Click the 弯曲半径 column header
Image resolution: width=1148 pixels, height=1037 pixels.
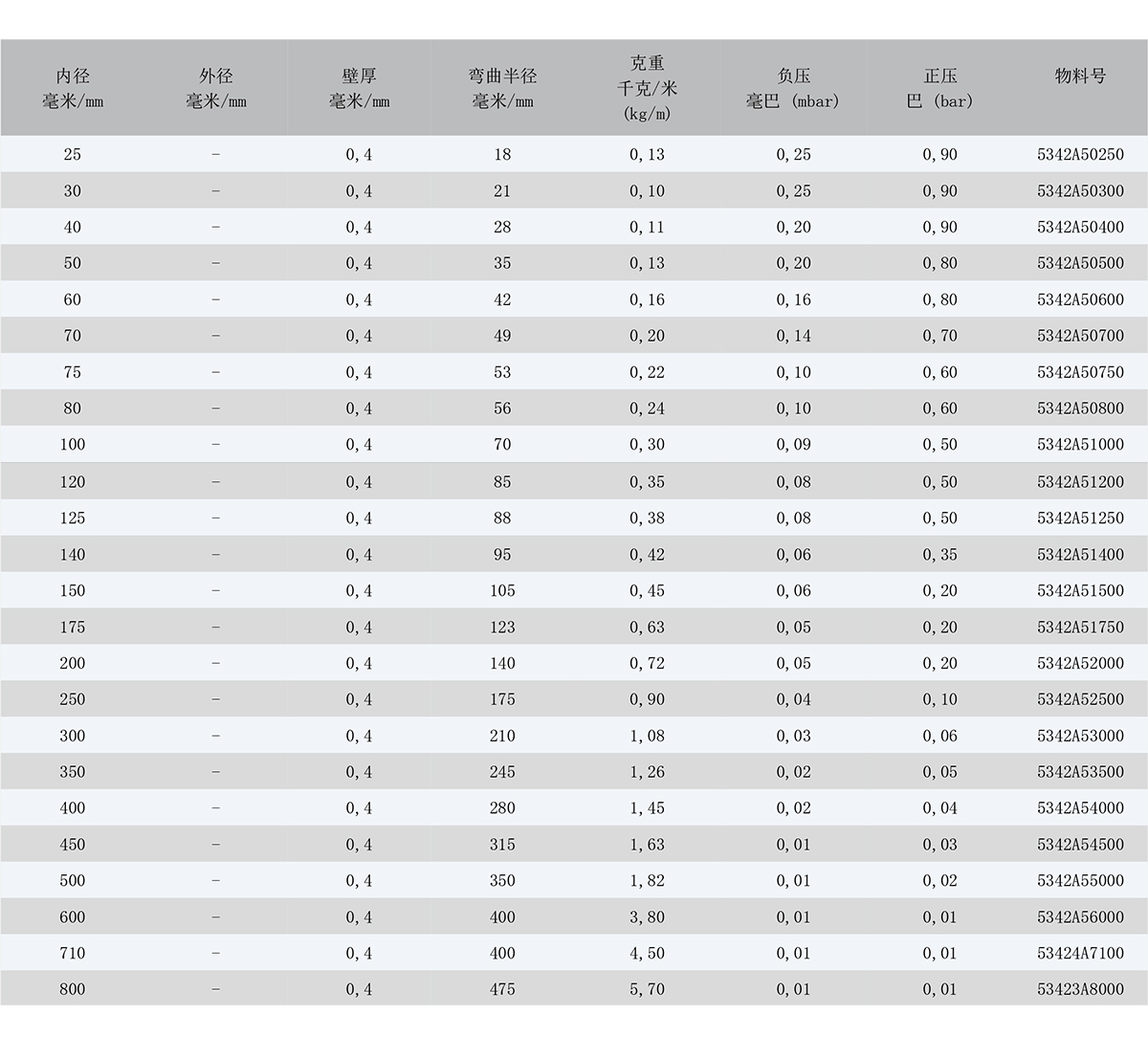click(502, 88)
